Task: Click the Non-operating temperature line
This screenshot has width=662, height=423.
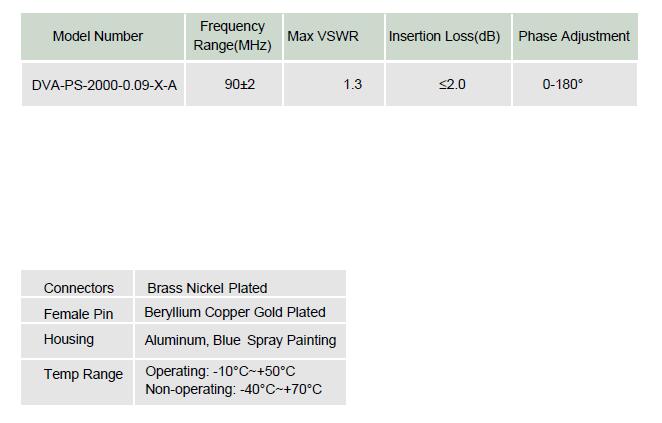Action: 233,389
